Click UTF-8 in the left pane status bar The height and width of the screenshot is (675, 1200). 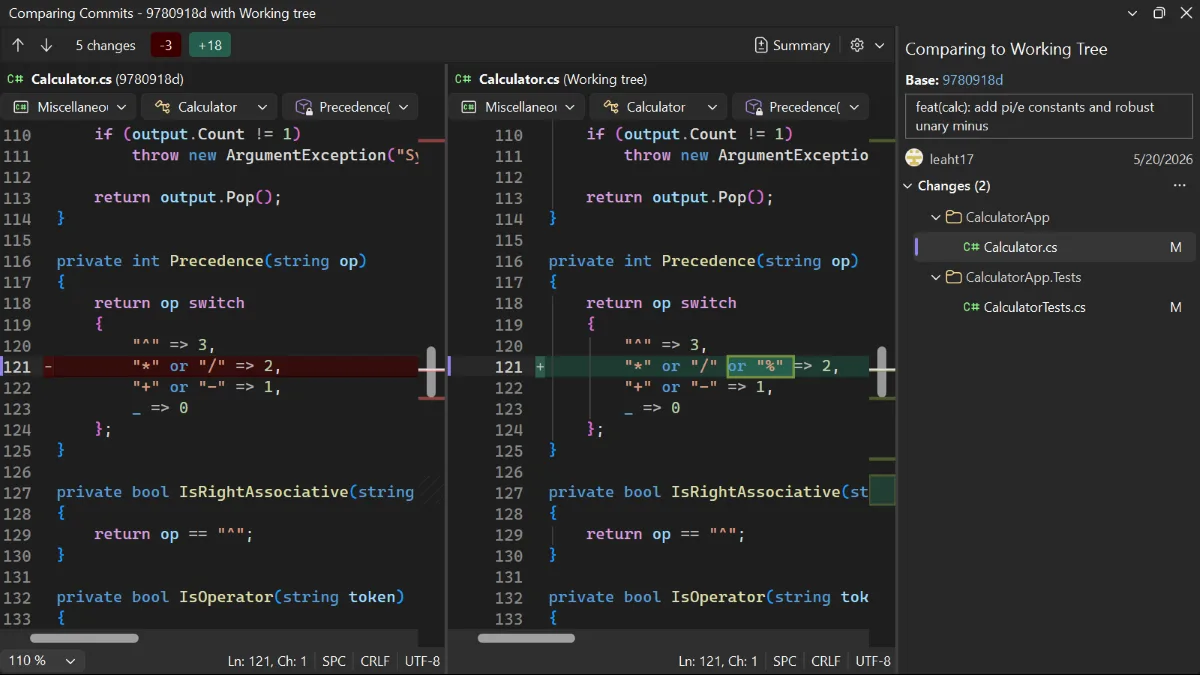click(x=422, y=661)
